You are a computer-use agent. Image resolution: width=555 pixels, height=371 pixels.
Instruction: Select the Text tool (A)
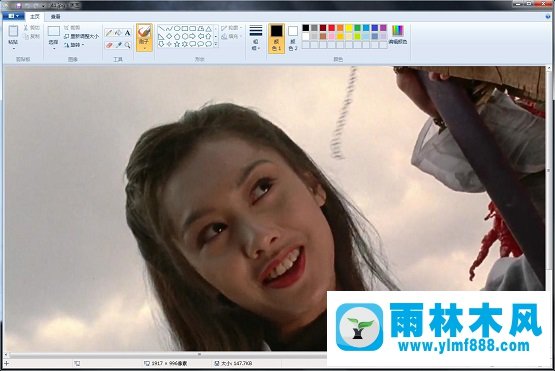click(127, 33)
